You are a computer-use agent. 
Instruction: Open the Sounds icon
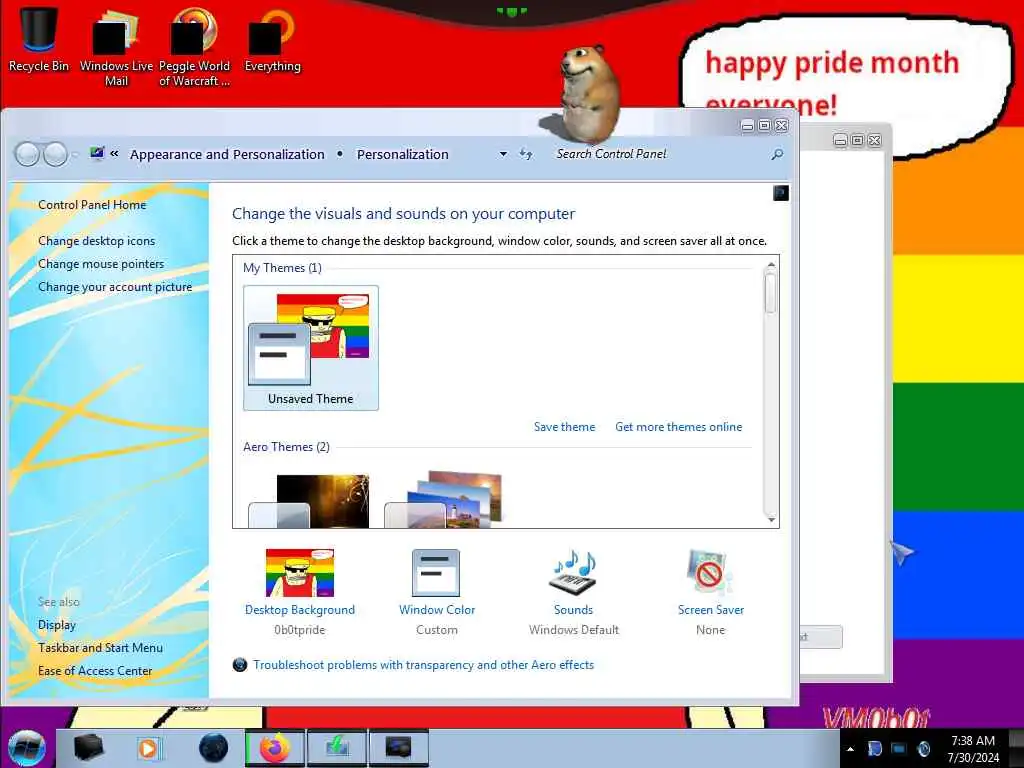(573, 573)
